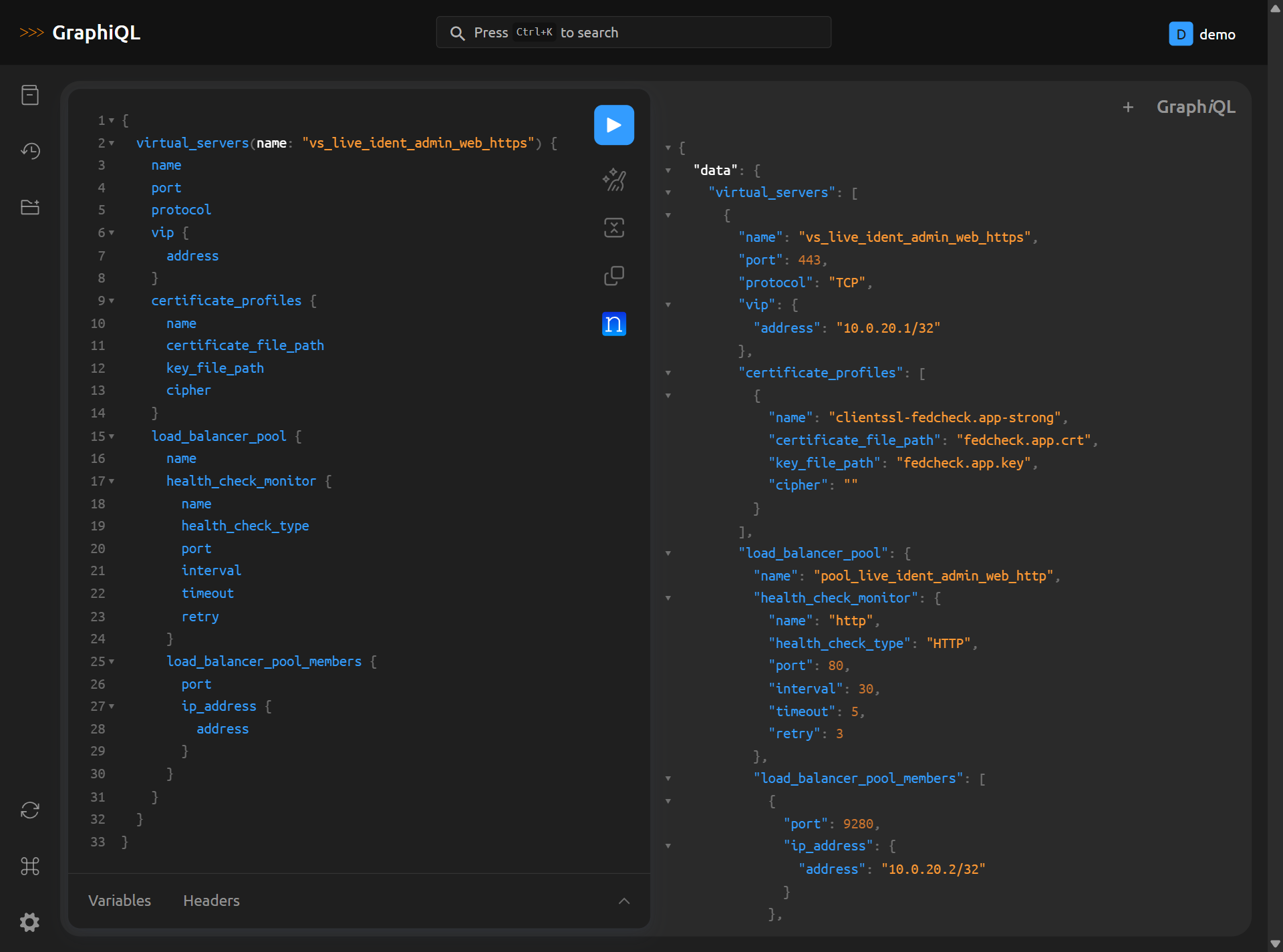Fold the certificate_profiles query block
This screenshot has width=1283, height=952.
pyautogui.click(x=112, y=301)
